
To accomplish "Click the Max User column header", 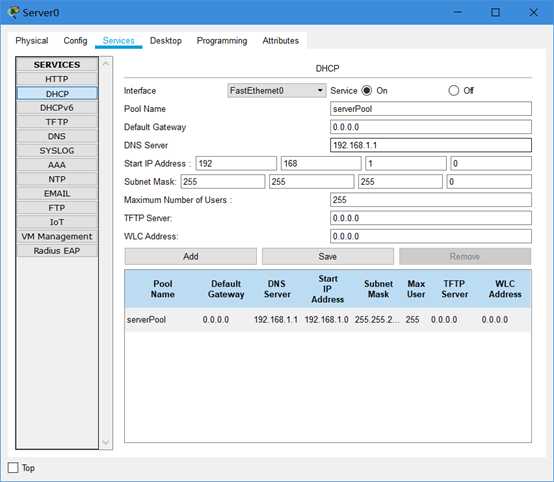I will click(x=416, y=289).
